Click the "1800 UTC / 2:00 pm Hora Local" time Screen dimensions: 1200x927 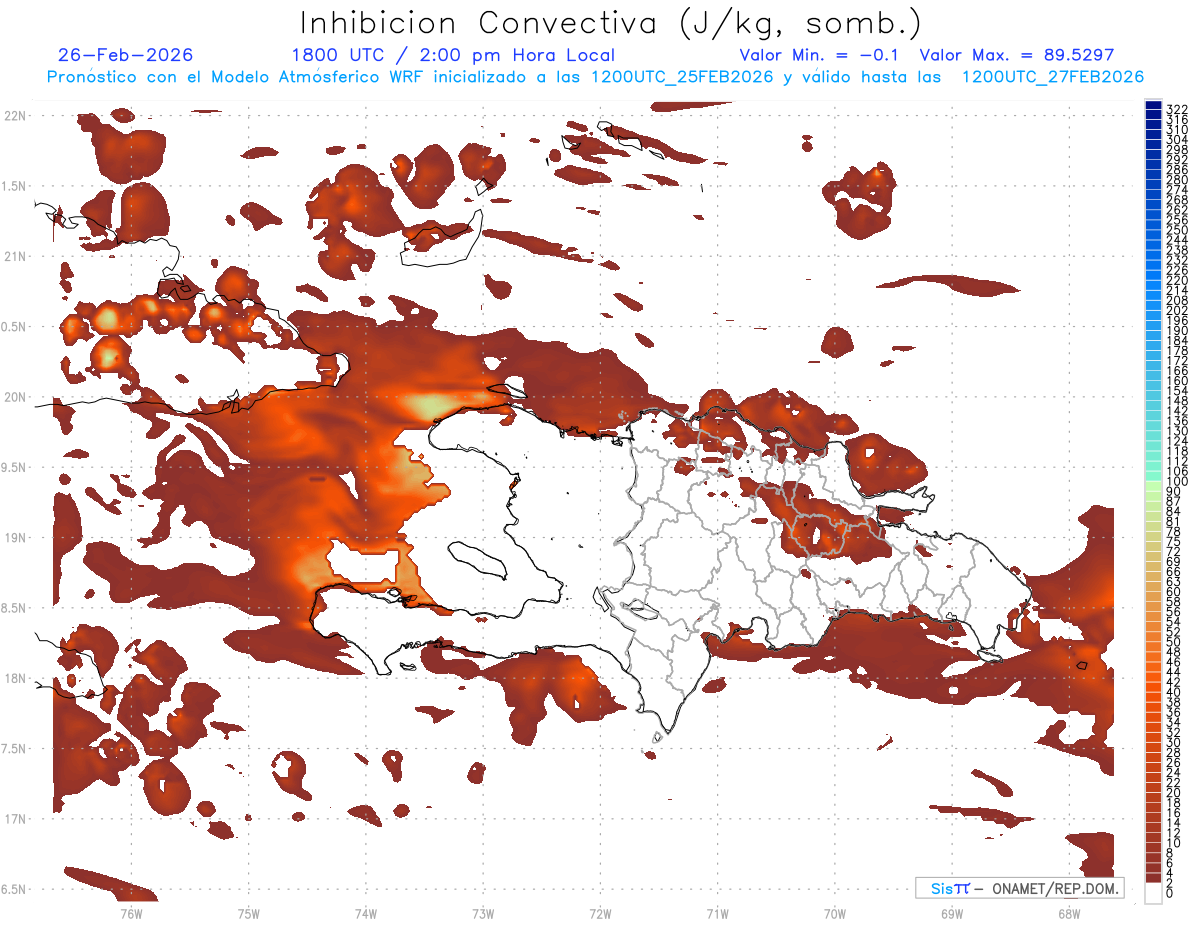coord(453,55)
